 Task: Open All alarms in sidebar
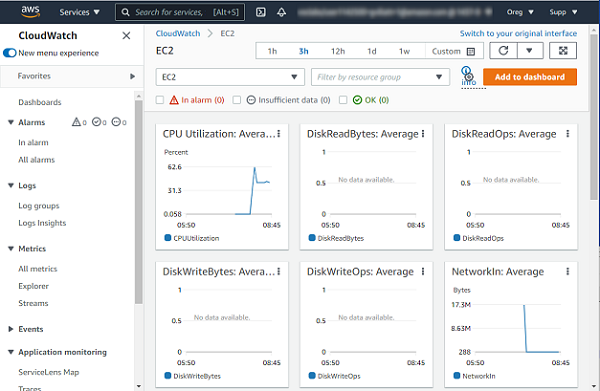tap(36, 160)
